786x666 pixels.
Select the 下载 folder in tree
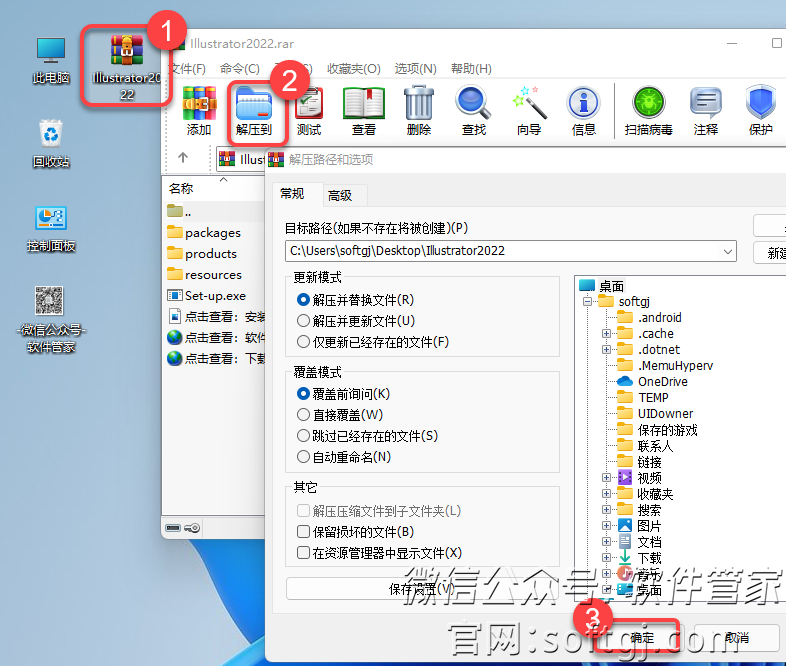point(640,558)
